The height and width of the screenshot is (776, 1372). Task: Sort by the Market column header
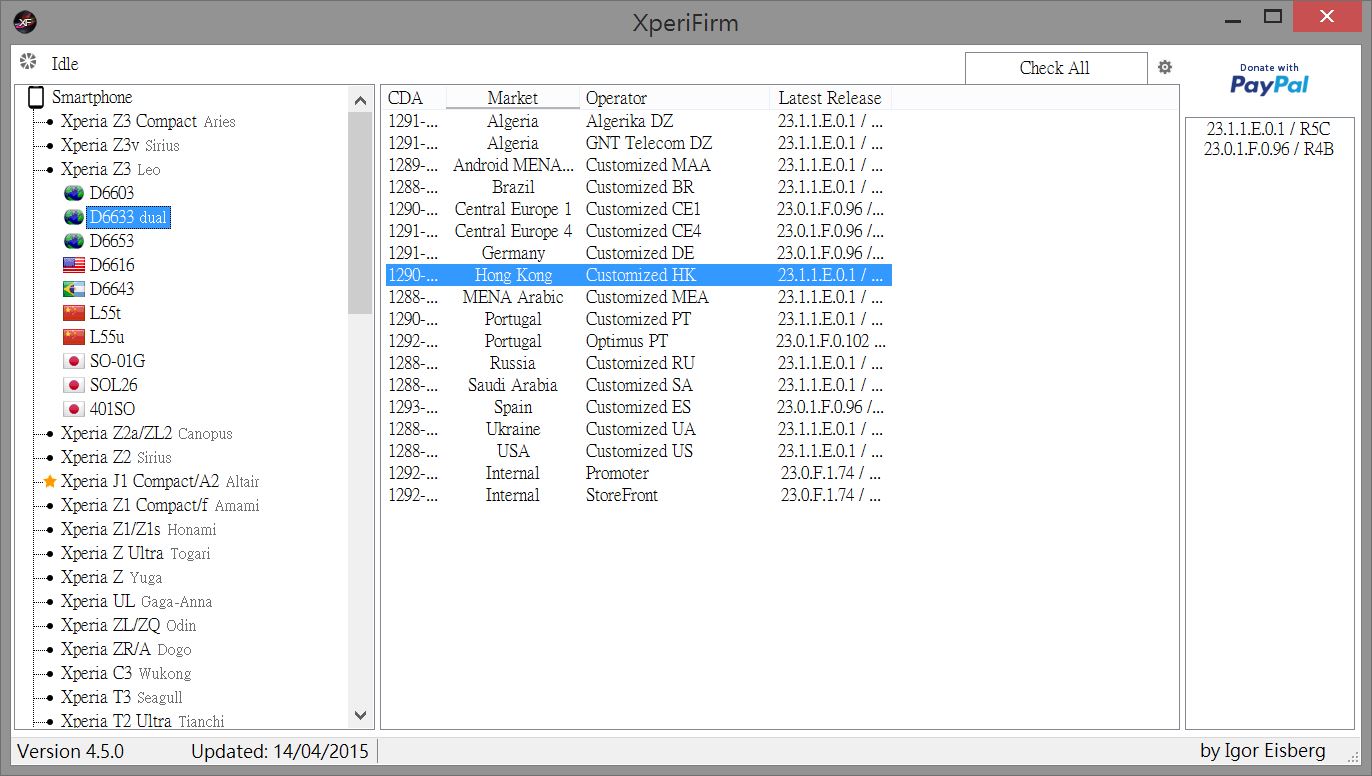coord(513,98)
